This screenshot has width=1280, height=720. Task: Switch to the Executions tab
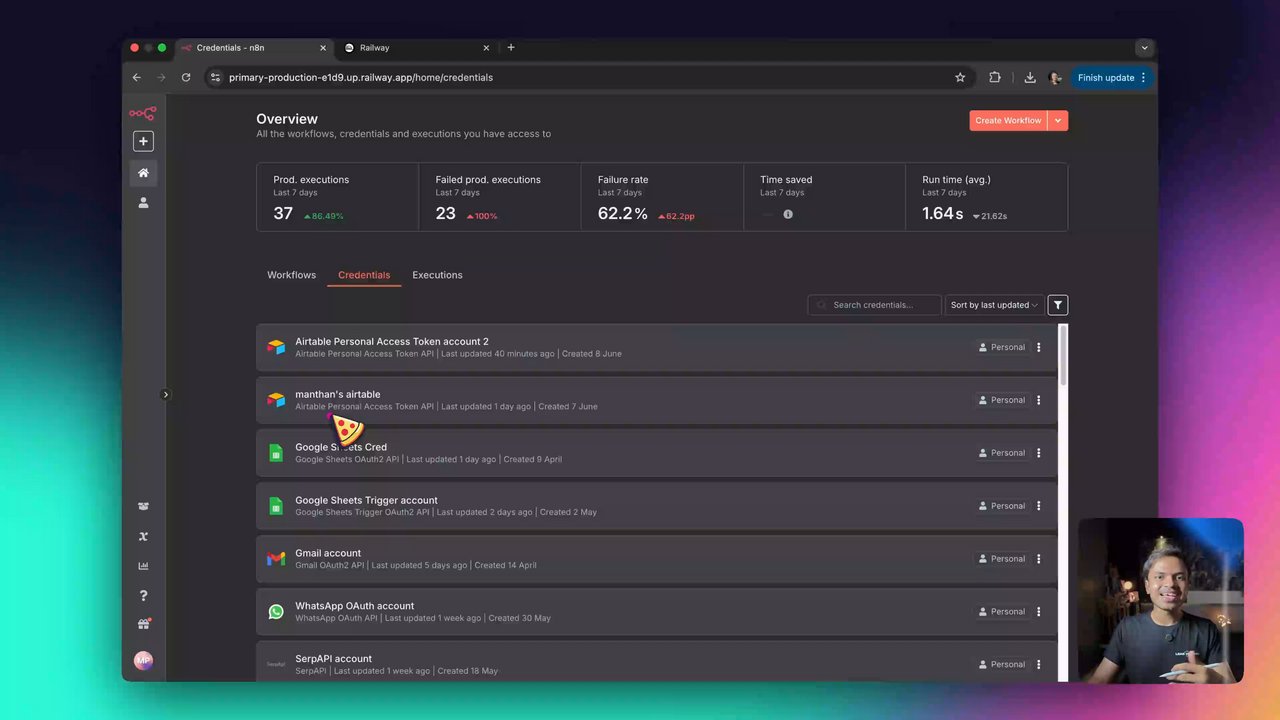point(437,275)
